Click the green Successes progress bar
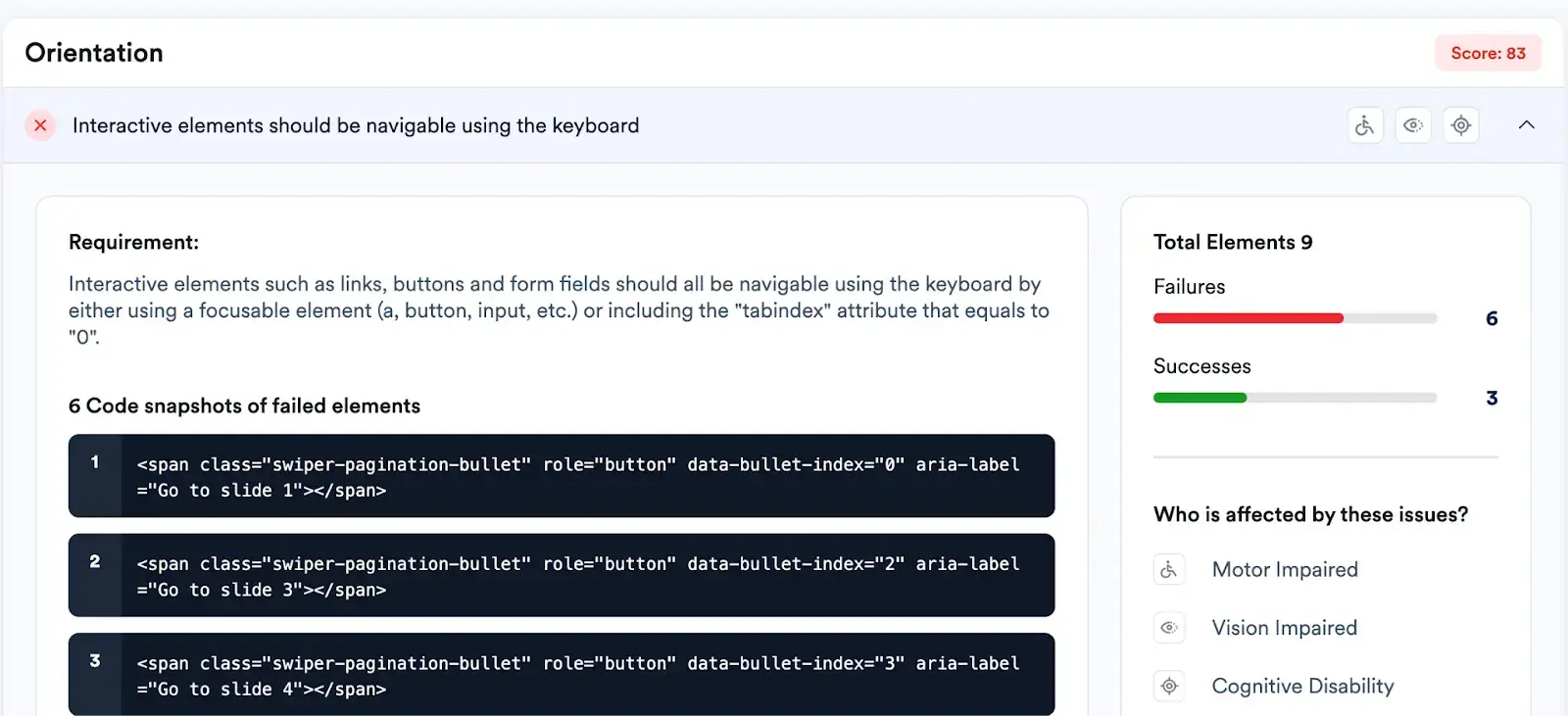 pyautogui.click(x=1200, y=398)
